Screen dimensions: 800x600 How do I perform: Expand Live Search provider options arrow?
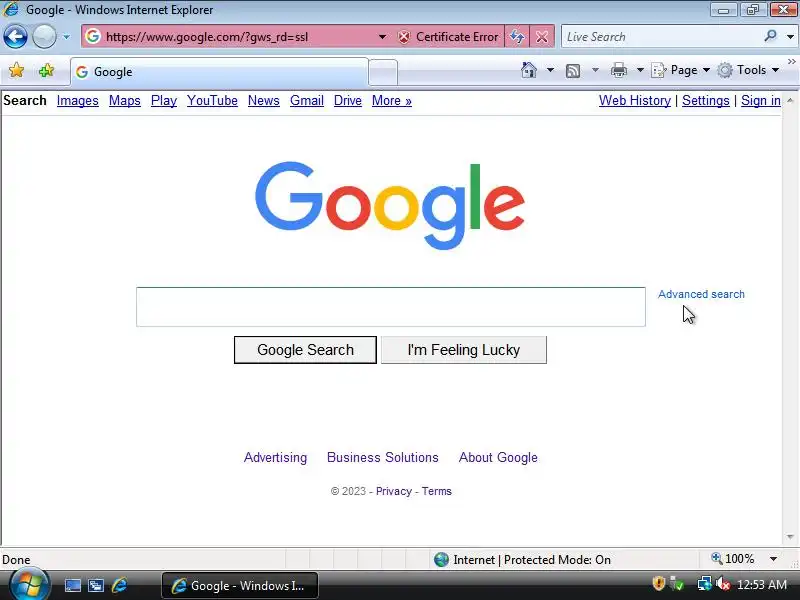(790, 37)
